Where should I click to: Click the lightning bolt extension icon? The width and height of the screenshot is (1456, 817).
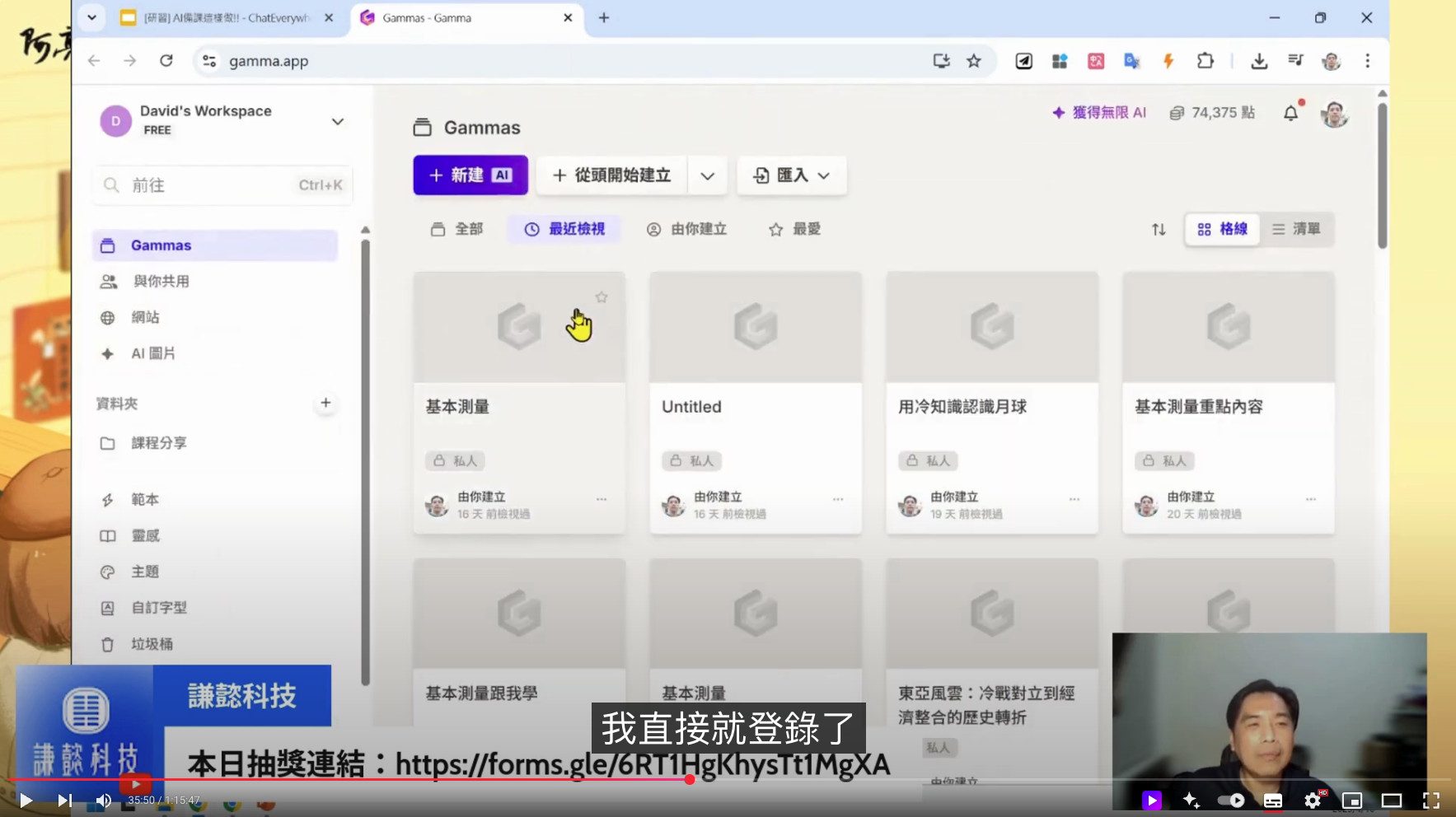click(1168, 61)
